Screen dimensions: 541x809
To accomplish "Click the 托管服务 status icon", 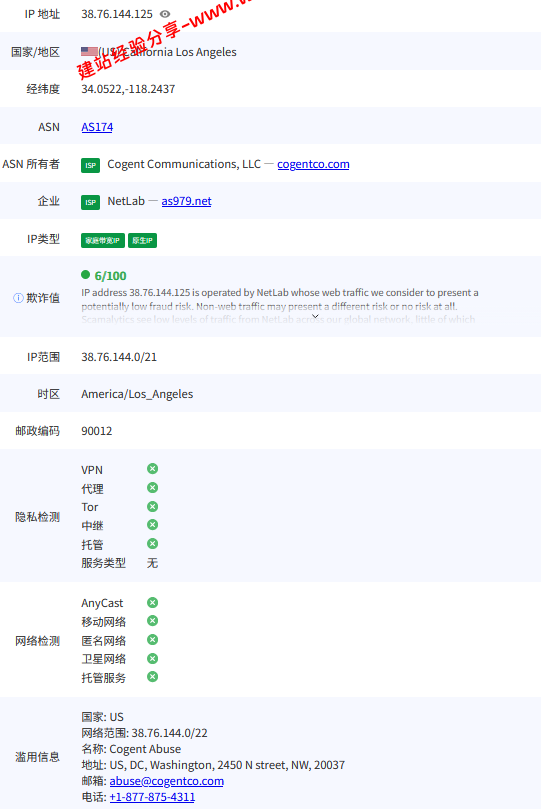I will pyautogui.click(x=152, y=677).
